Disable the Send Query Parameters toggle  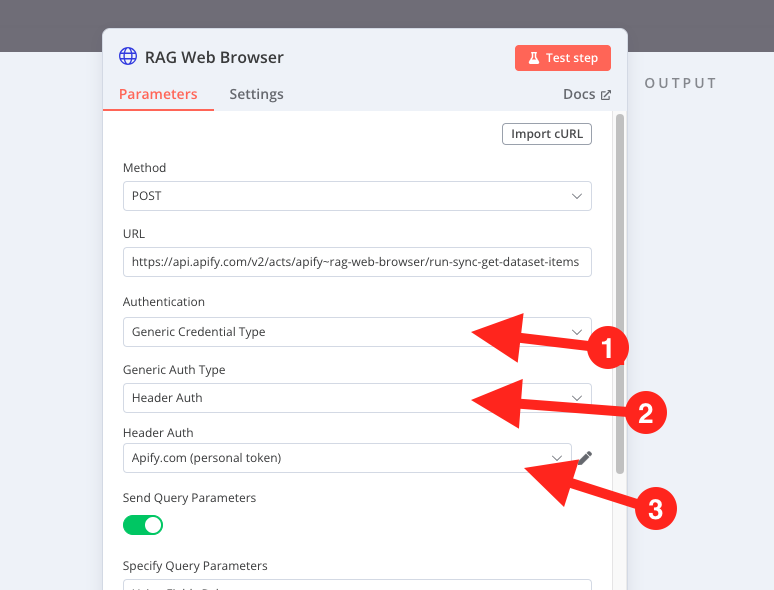[143, 525]
